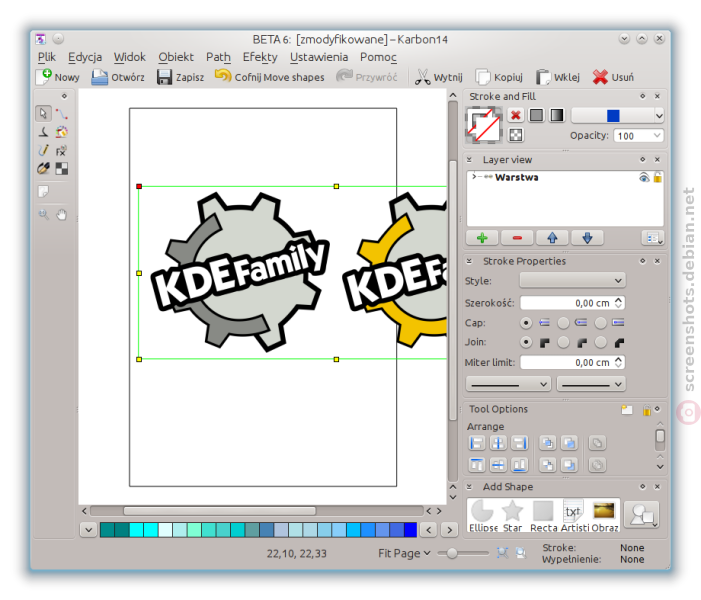Click the Nowy toolbar button

click(58, 77)
